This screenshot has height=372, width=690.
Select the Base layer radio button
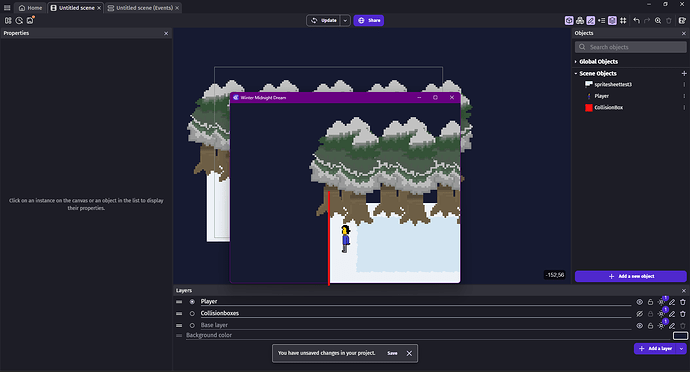[x=192, y=326]
